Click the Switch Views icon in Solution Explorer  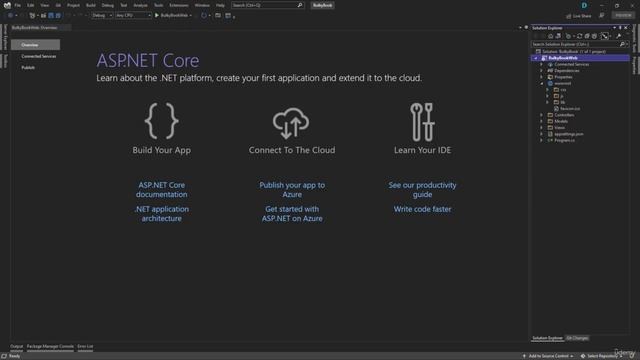coord(558,36)
